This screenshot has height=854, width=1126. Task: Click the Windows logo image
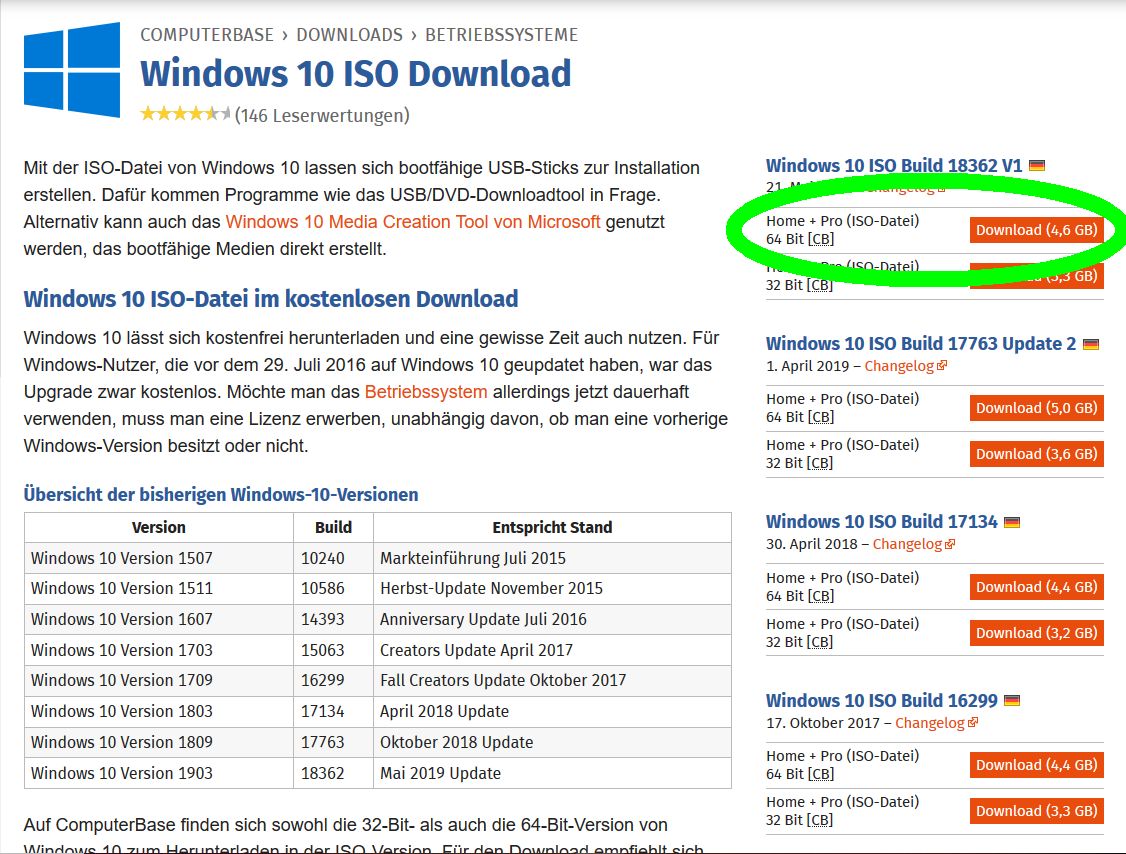coord(72,70)
